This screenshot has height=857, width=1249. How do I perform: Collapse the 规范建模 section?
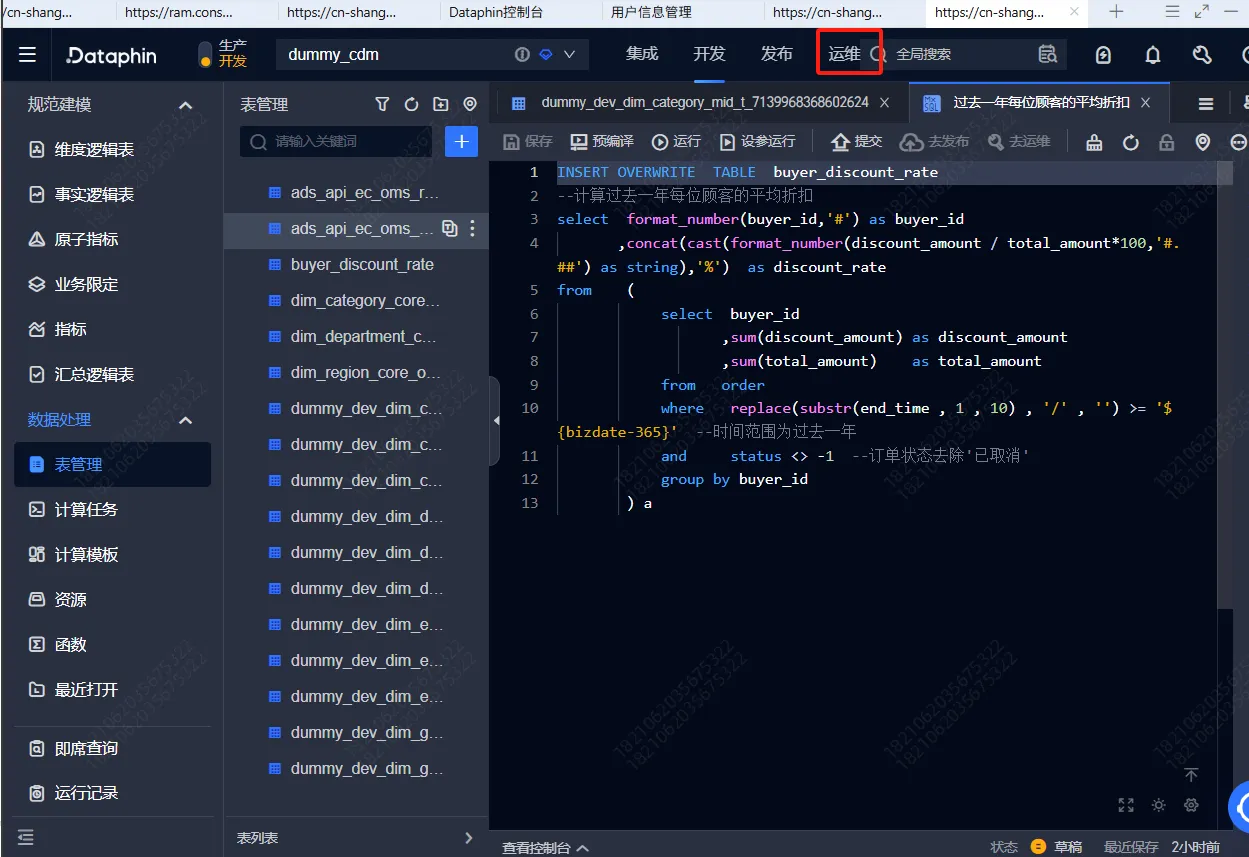185,105
